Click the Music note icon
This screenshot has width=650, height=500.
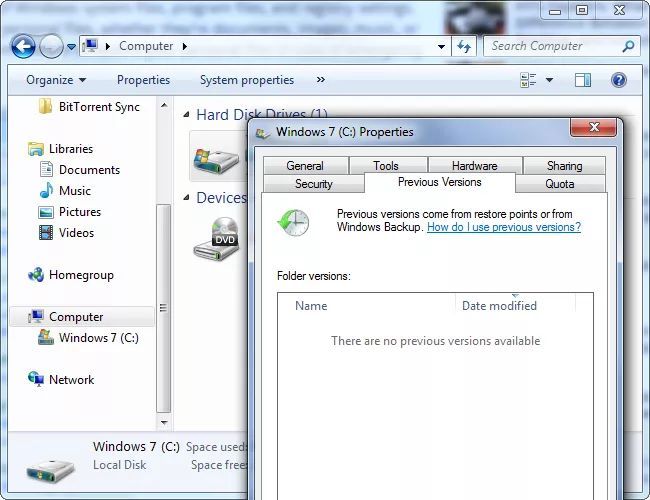(x=46, y=190)
